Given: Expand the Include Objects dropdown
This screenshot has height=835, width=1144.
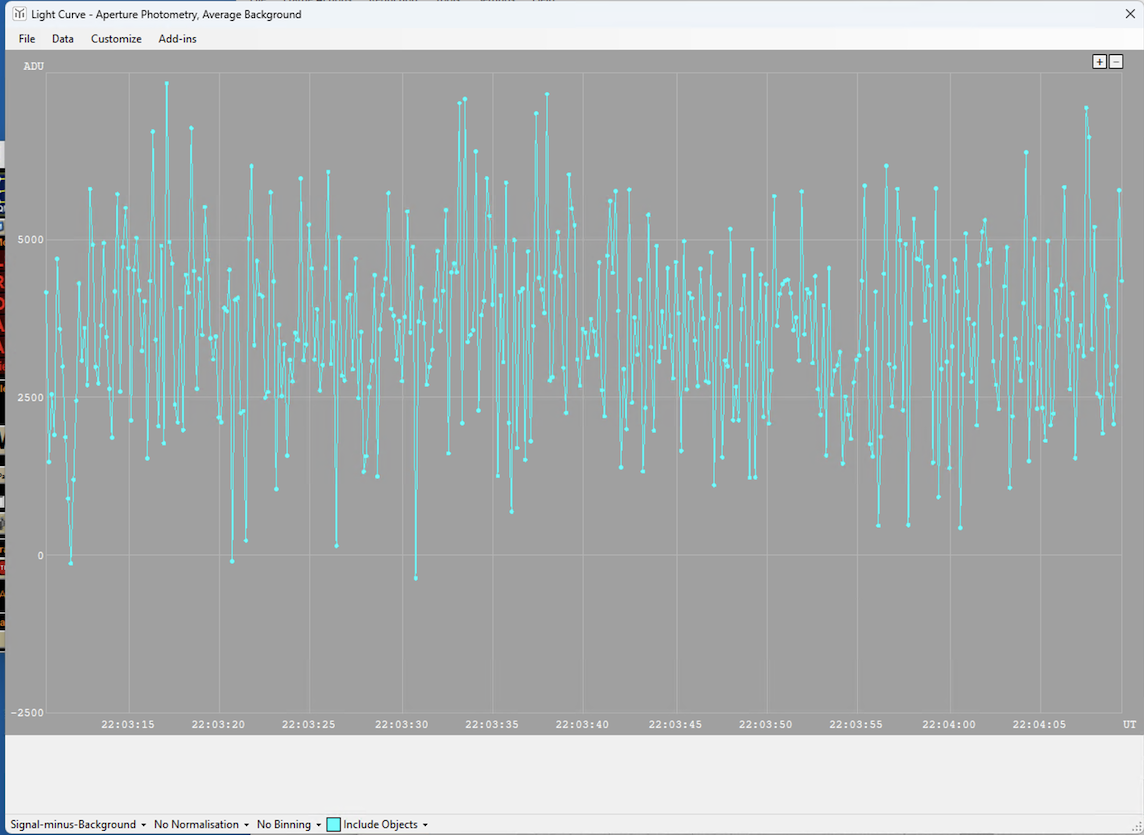Looking at the screenshot, I should click(x=377, y=824).
